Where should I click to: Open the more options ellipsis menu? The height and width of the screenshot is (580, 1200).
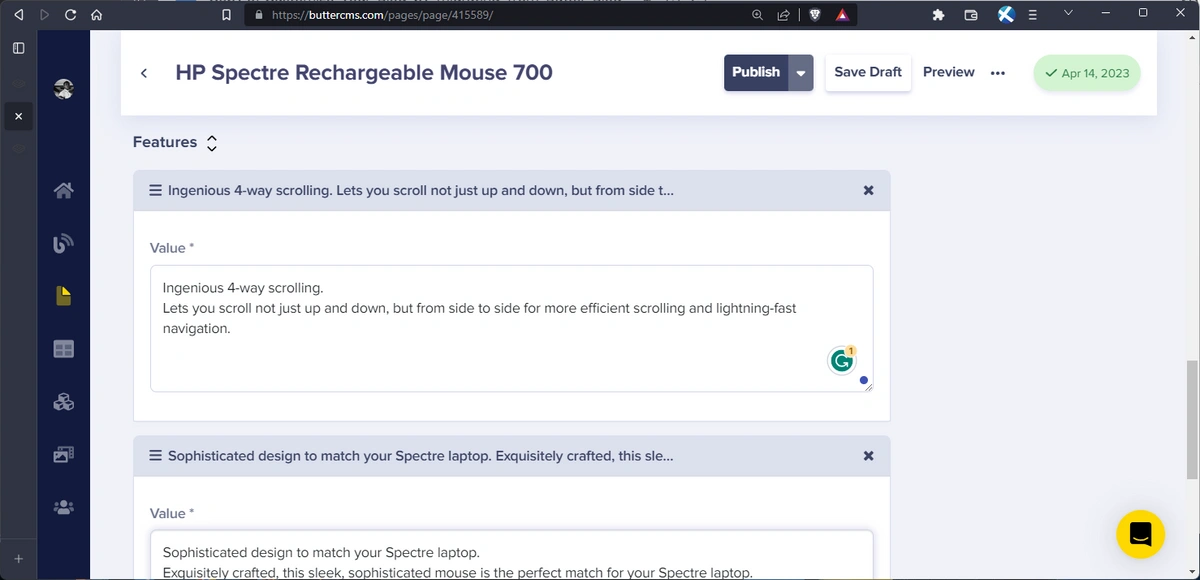pos(997,73)
